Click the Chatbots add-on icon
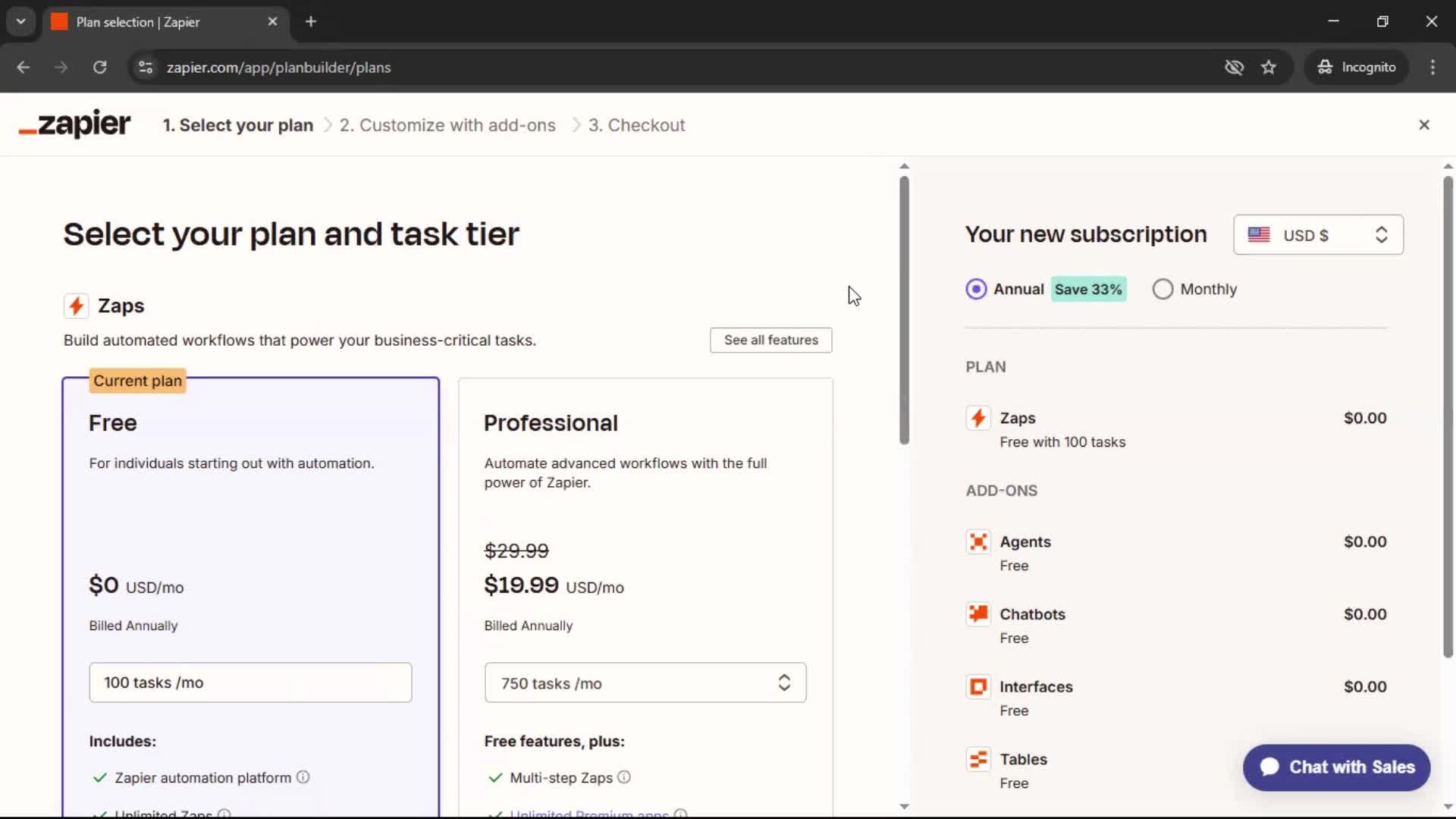This screenshot has width=1456, height=819. (978, 613)
